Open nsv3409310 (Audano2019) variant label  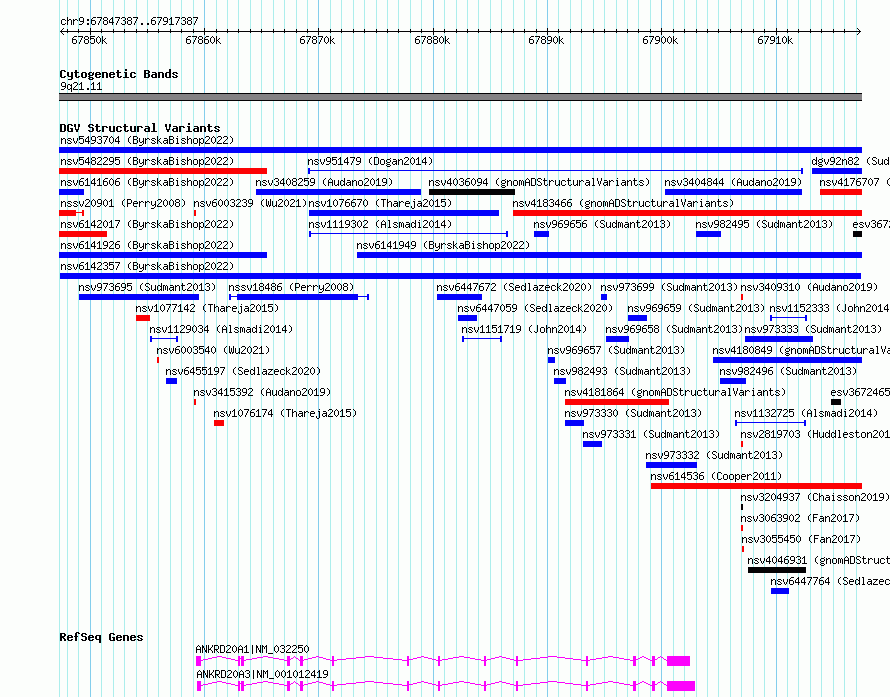pyautogui.click(x=809, y=287)
